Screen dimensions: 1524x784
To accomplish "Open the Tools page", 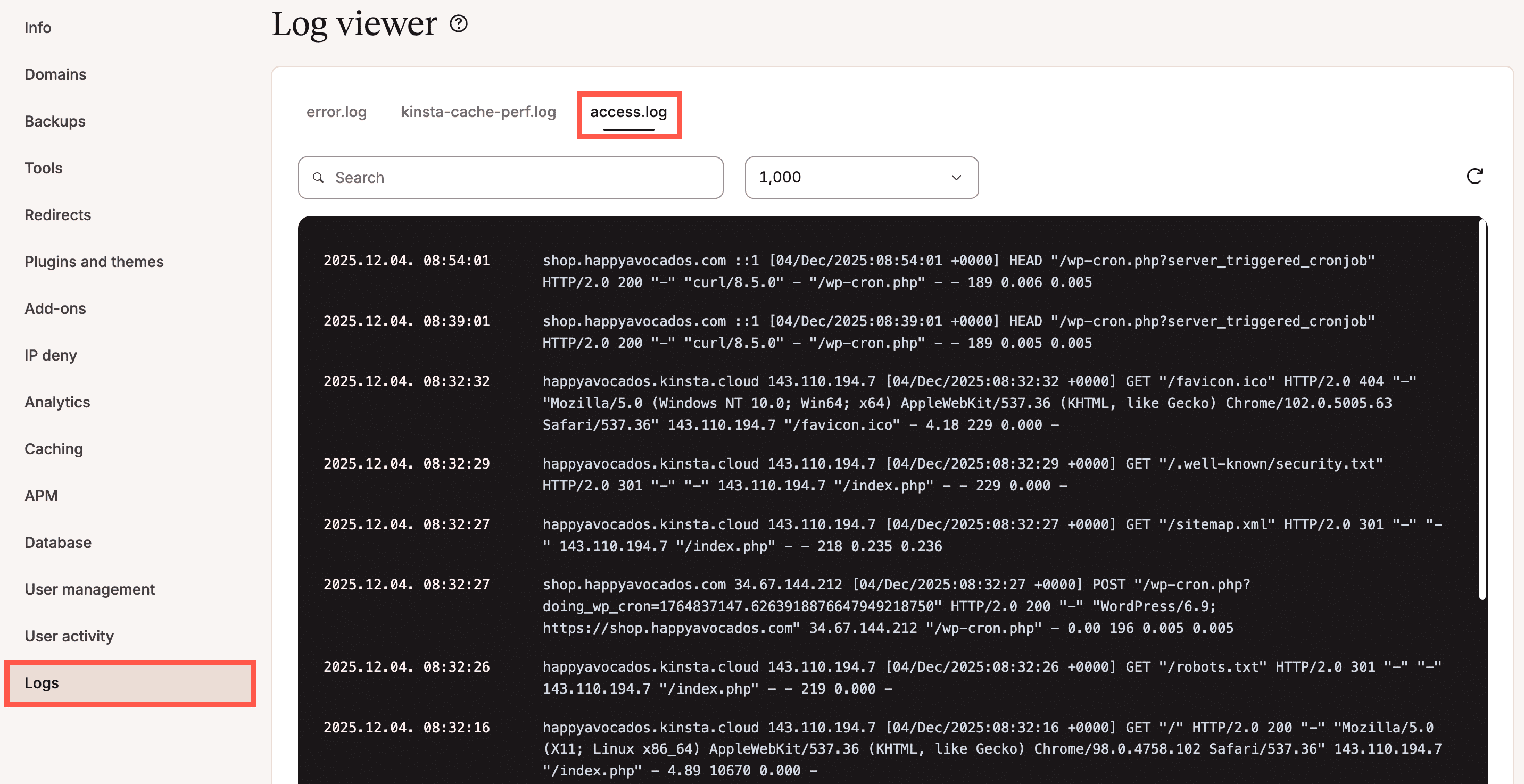I will (43, 168).
